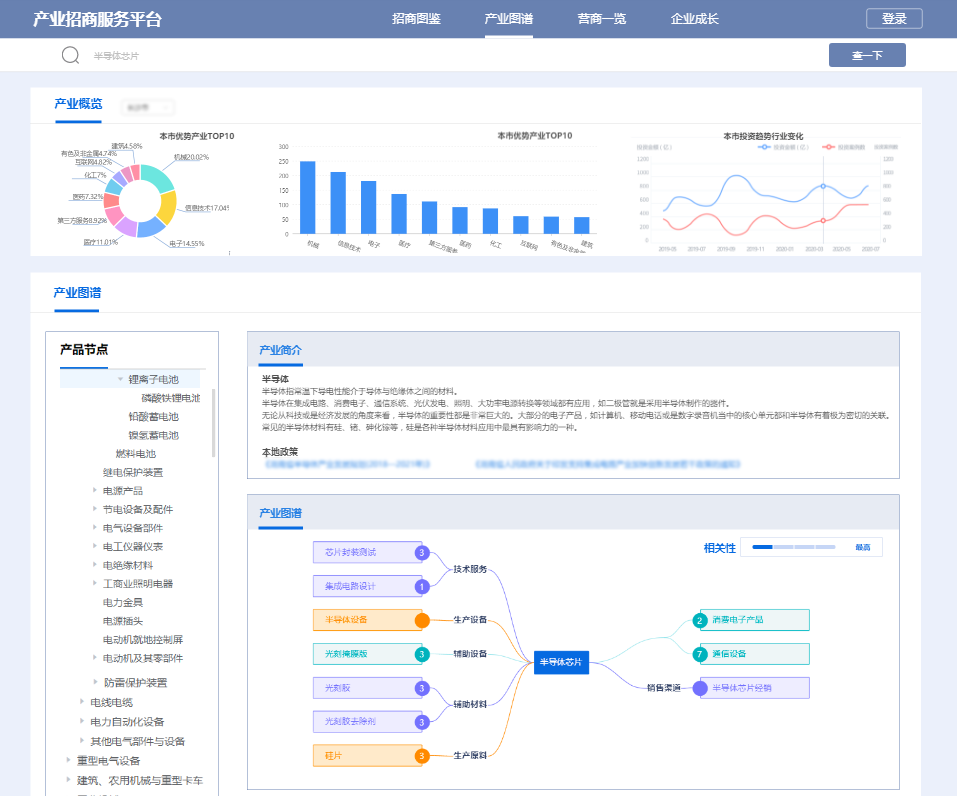Open the 企业成长 navigation tab
Viewport: 957px width, 796px height.
tap(694, 19)
